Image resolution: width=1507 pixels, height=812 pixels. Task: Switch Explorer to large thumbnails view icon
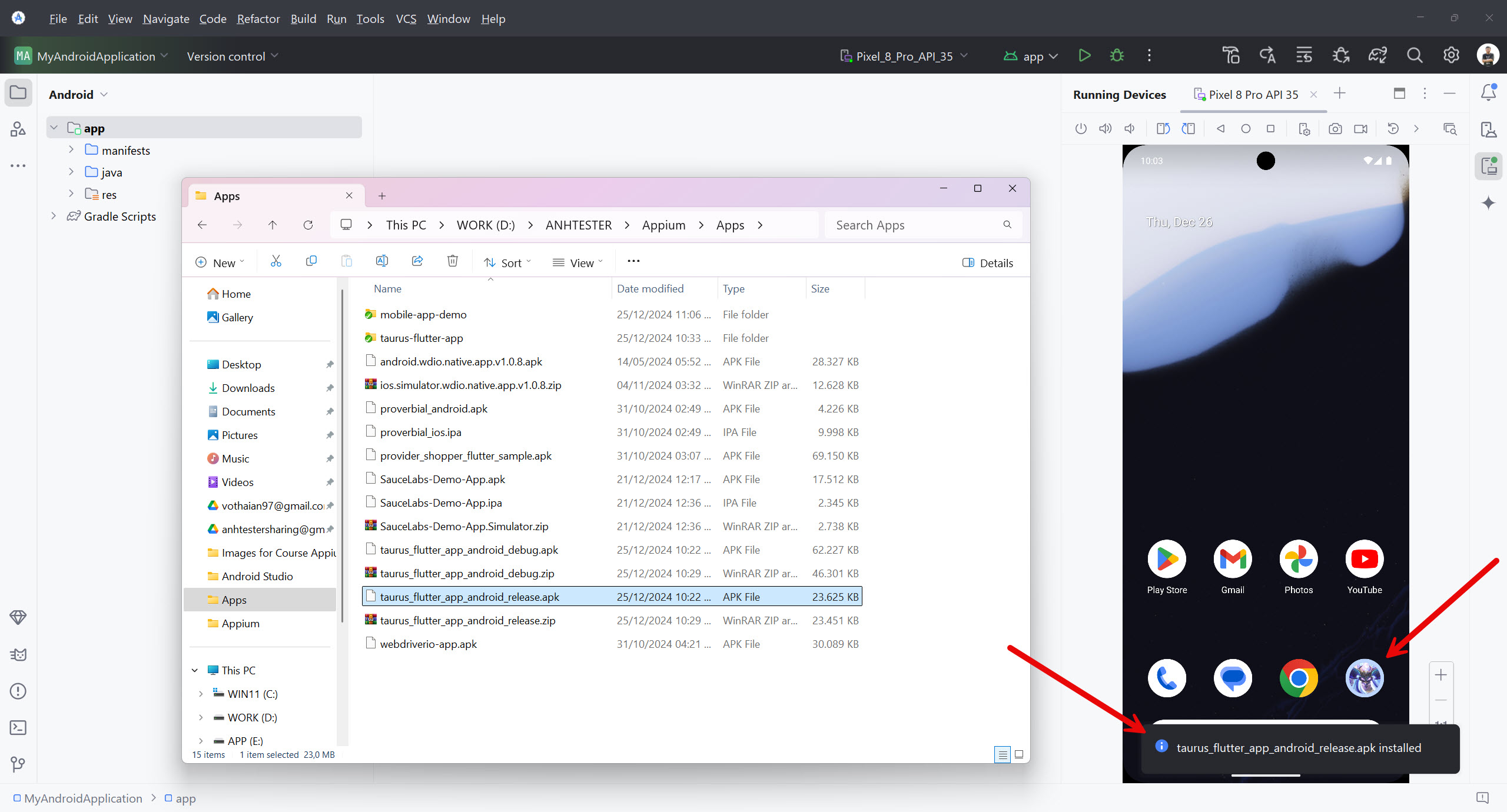click(x=1019, y=754)
